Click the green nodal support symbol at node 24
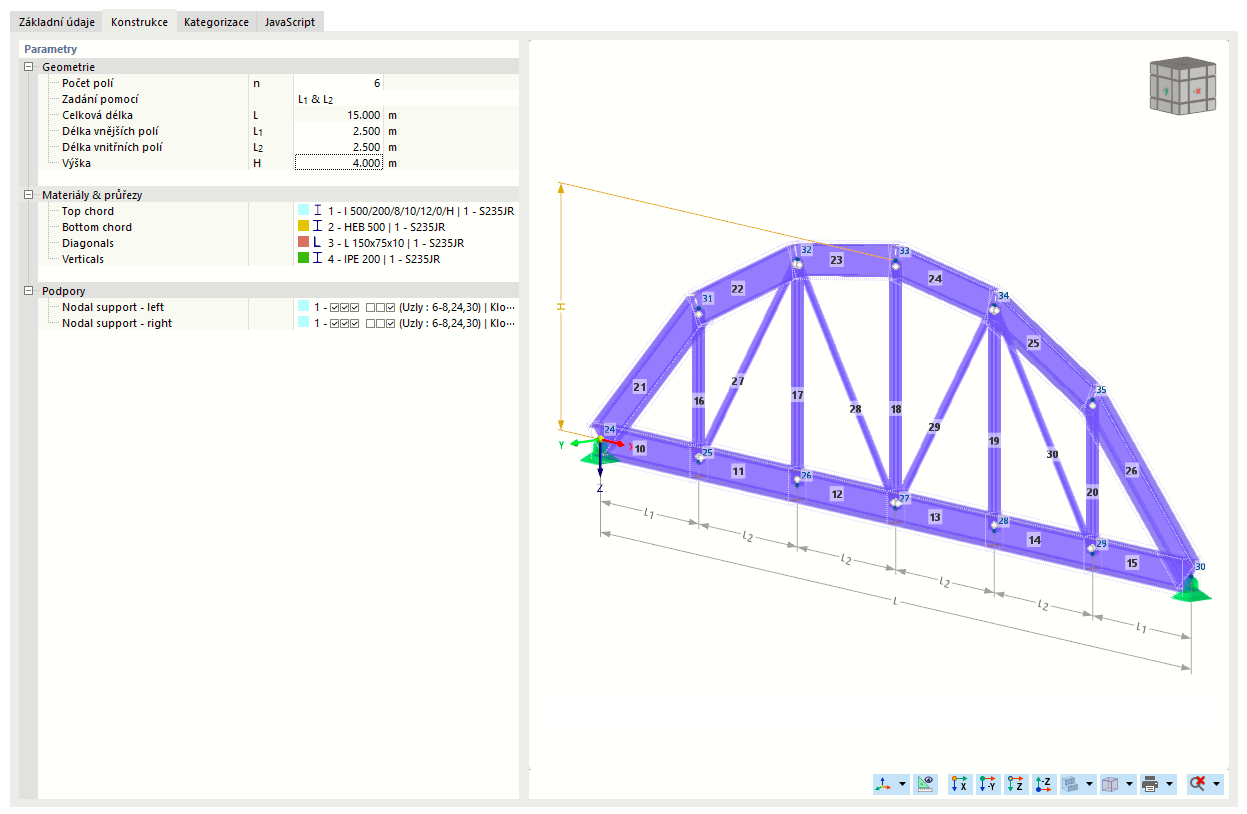 (598, 455)
